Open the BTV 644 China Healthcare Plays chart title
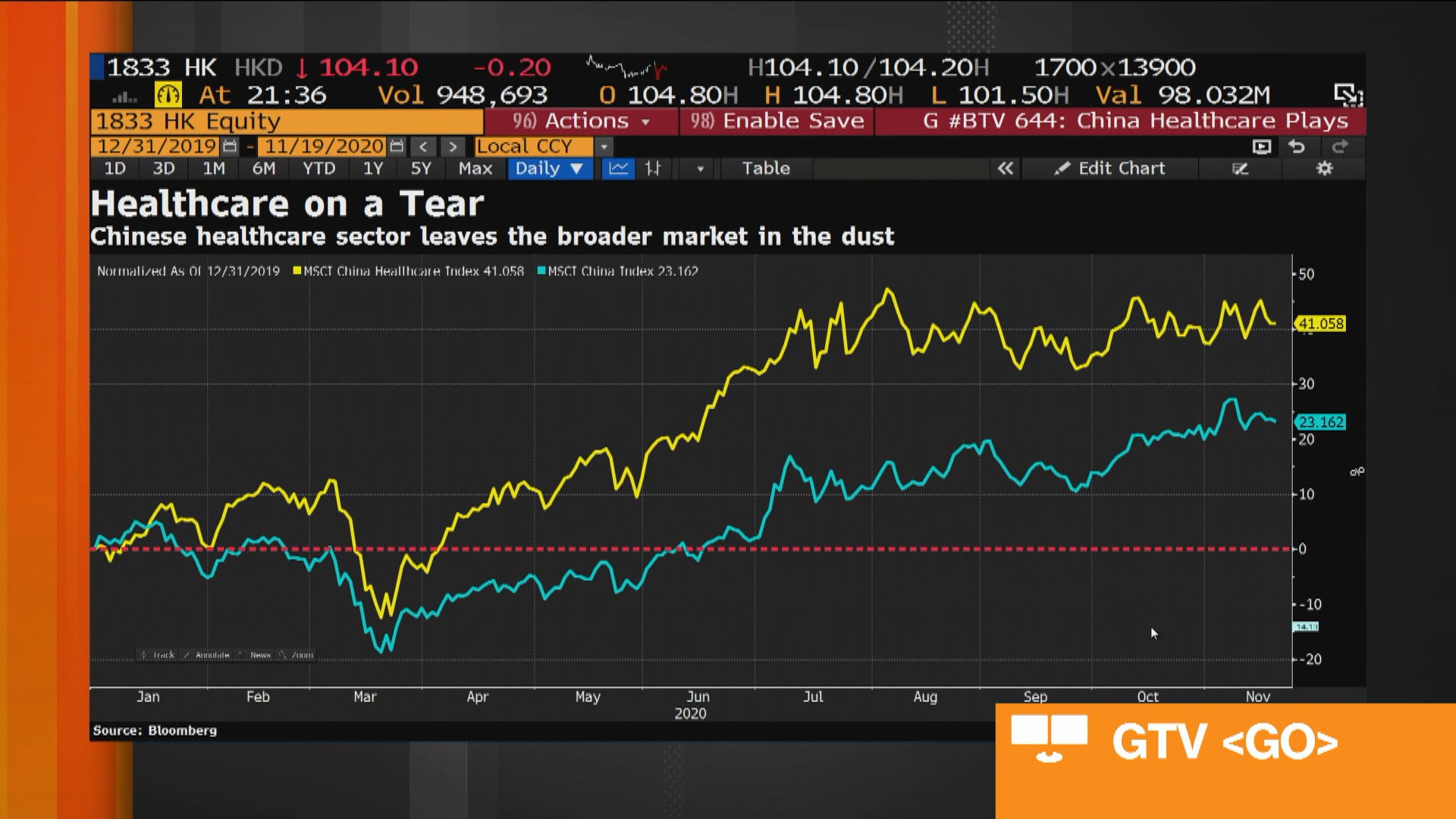This screenshot has height=819, width=1456. (x=1121, y=121)
